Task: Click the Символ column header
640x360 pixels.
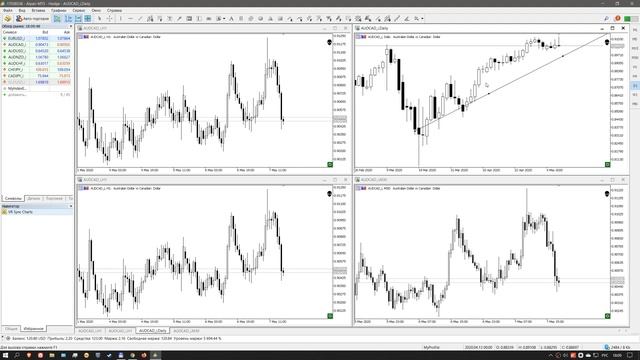Action: (x=10, y=32)
